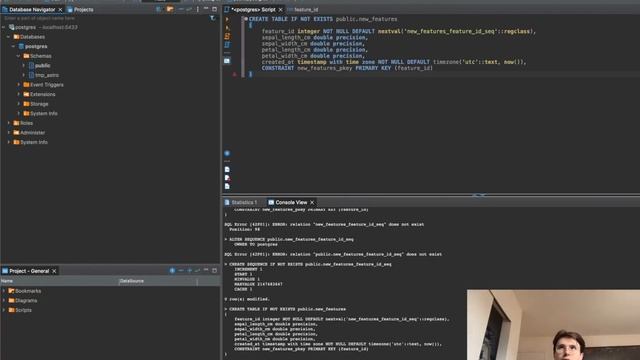Click the collapse all icon in Navigator toolbar

(181, 9)
